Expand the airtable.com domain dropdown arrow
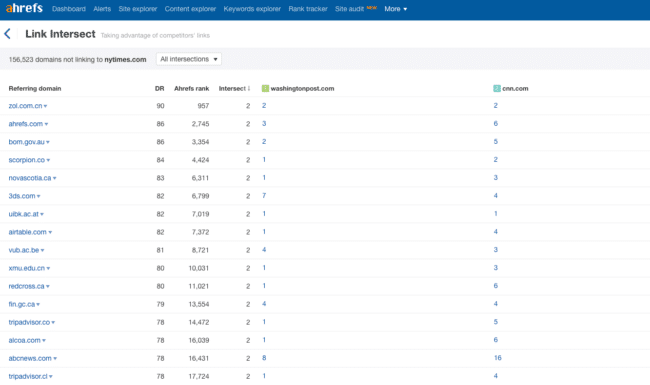Viewport: 650px width, 385px height. coord(50,232)
